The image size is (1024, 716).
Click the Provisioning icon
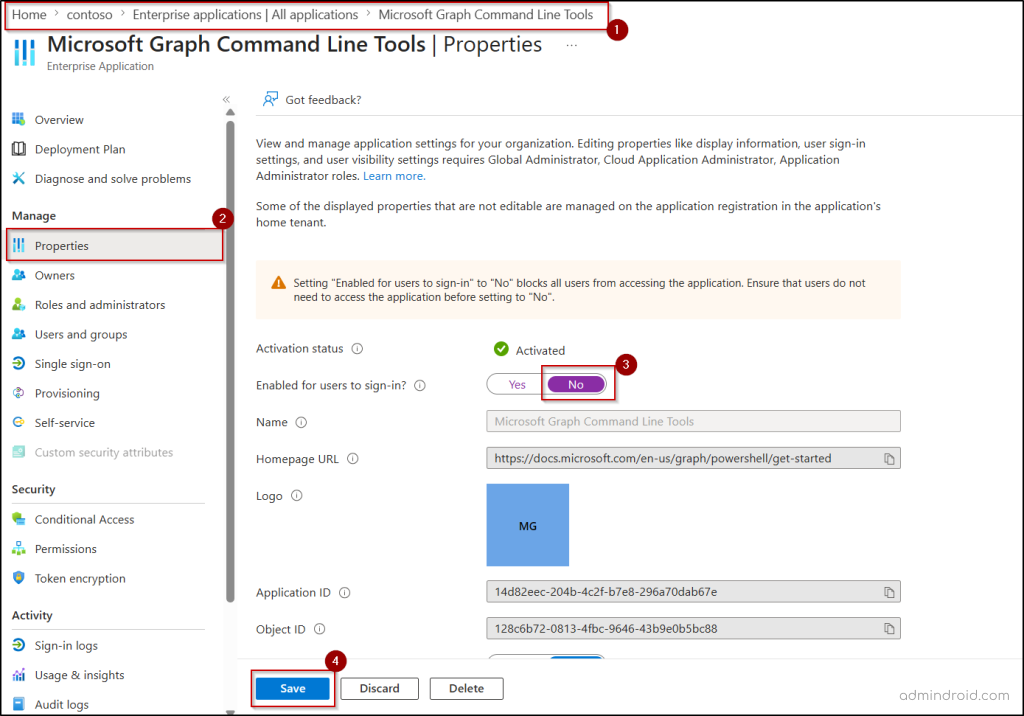click(18, 393)
